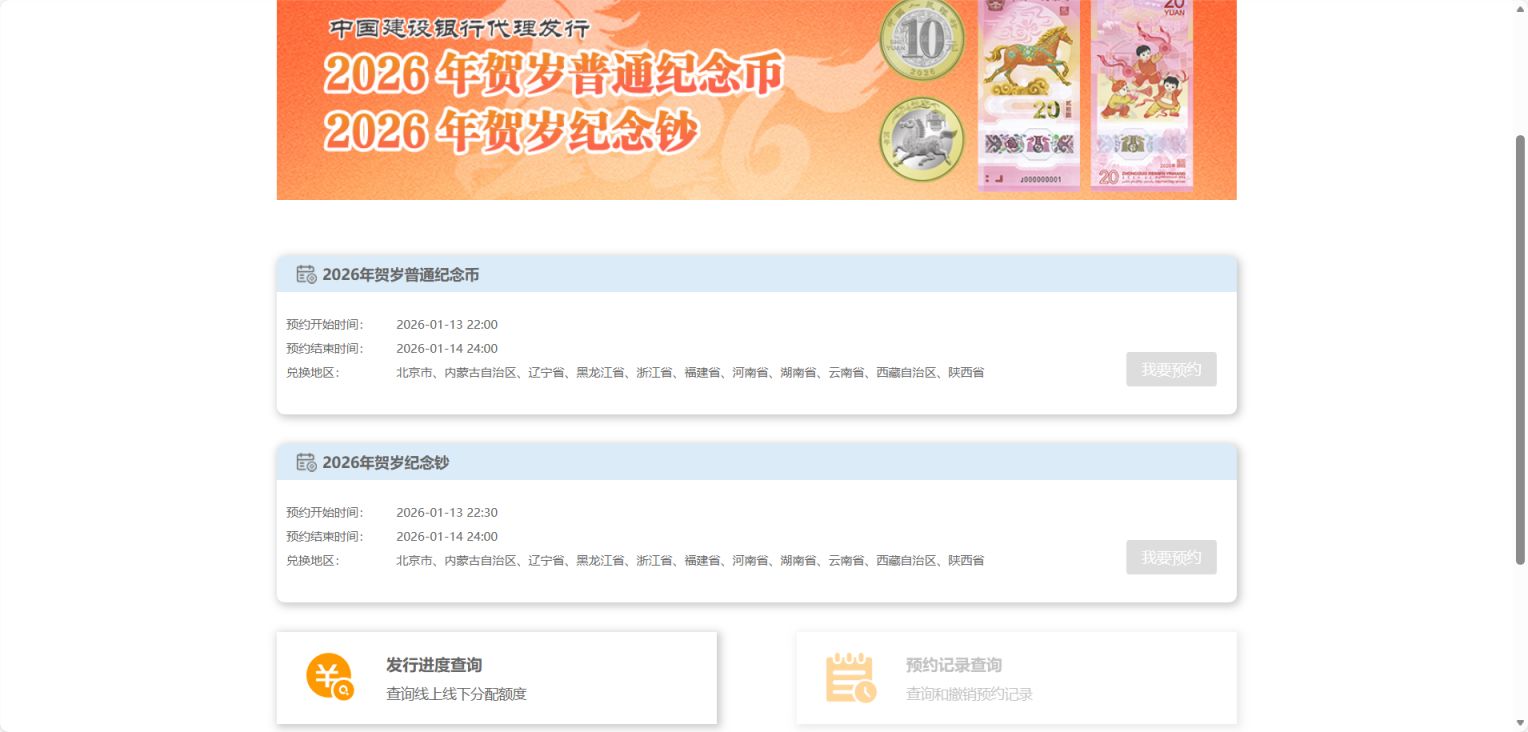Click the horse banknote front image

click(1029, 94)
